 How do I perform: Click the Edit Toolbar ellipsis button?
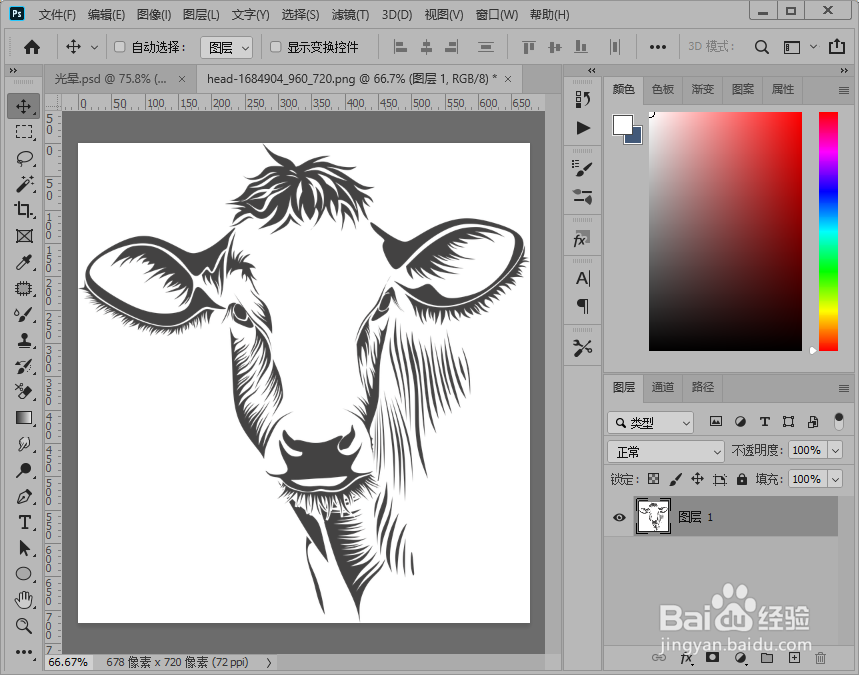[x=24, y=652]
